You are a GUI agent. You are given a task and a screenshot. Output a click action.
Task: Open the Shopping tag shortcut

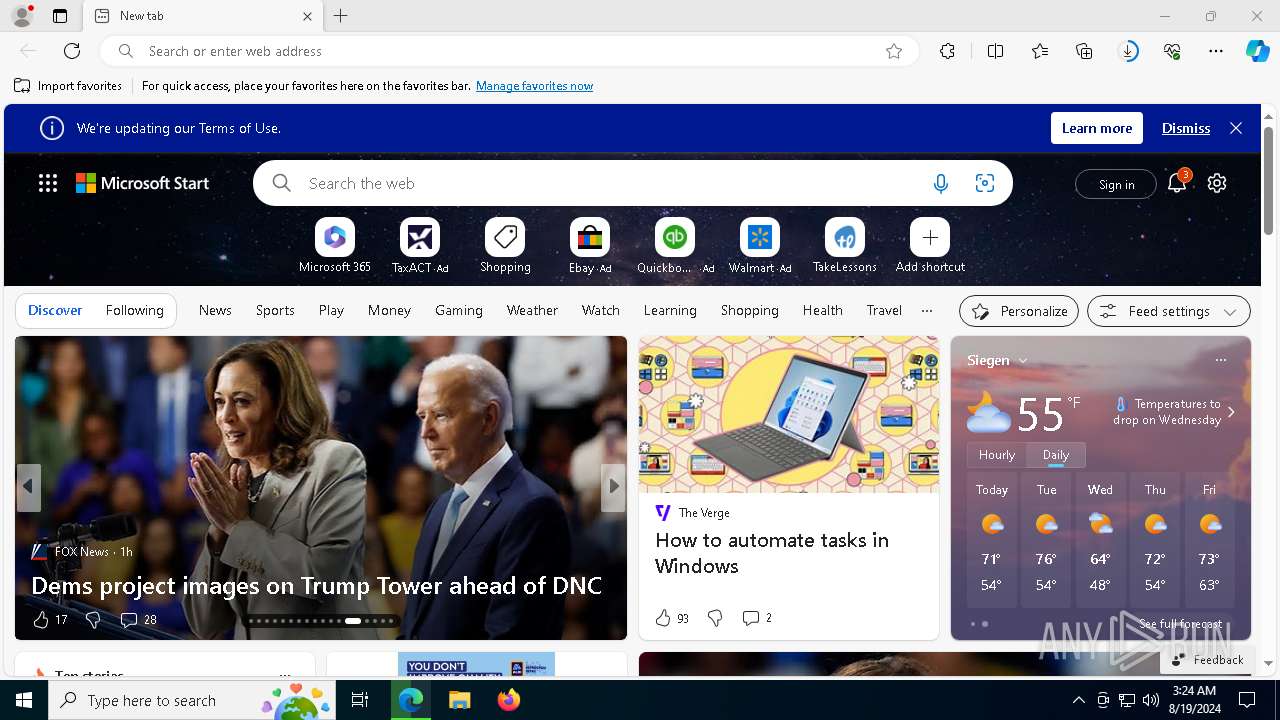505,238
